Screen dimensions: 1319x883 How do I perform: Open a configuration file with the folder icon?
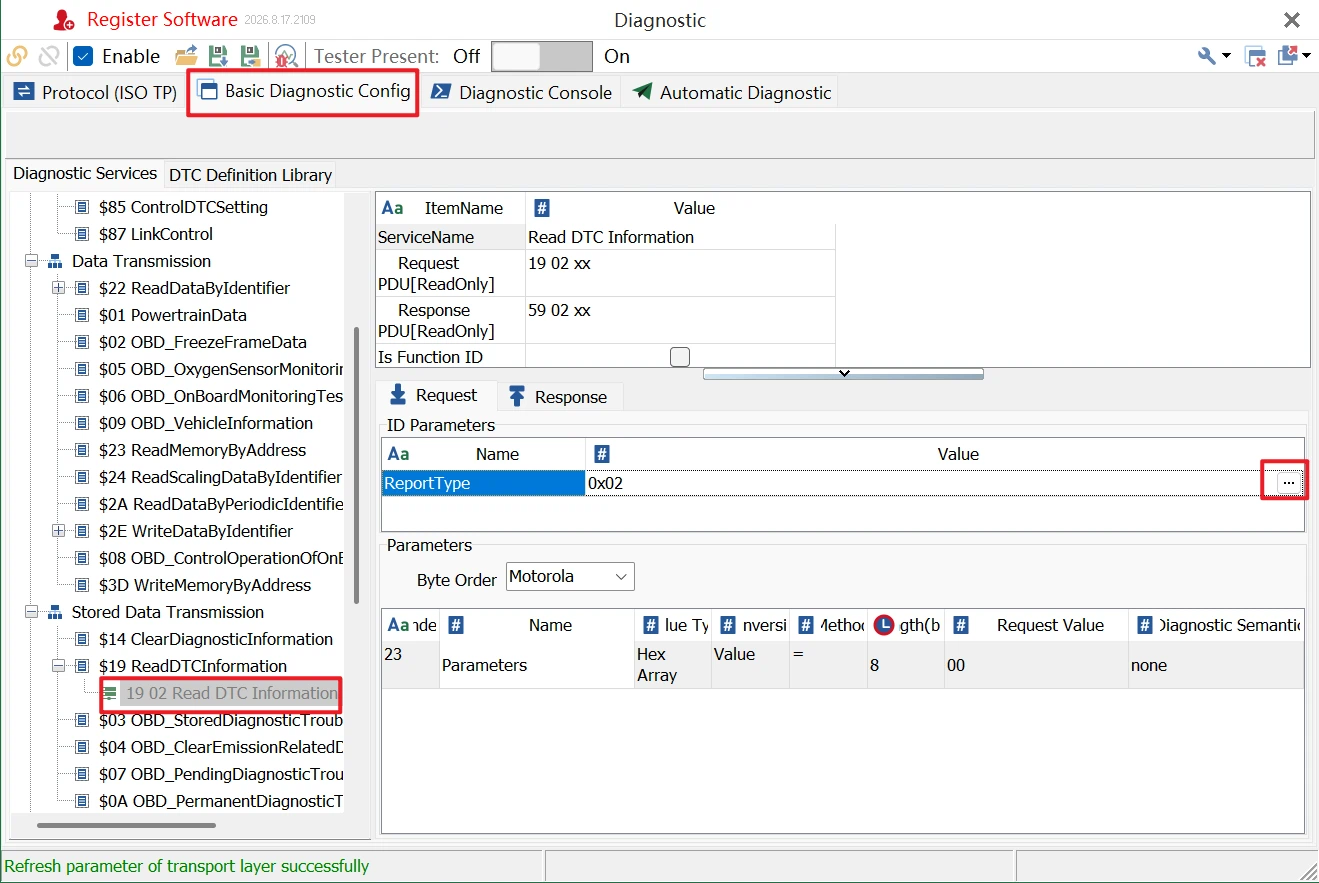click(186, 56)
